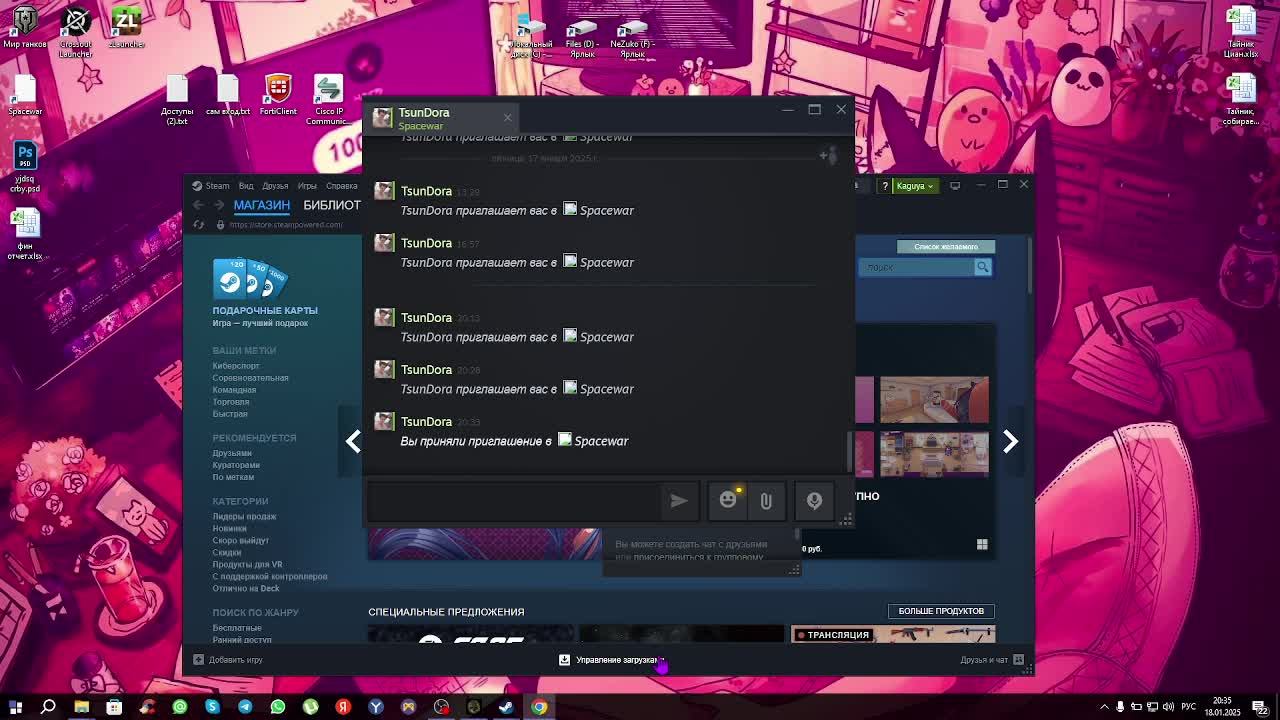The image size is (1280, 720).
Task: Open the Вид menu
Action: point(246,185)
